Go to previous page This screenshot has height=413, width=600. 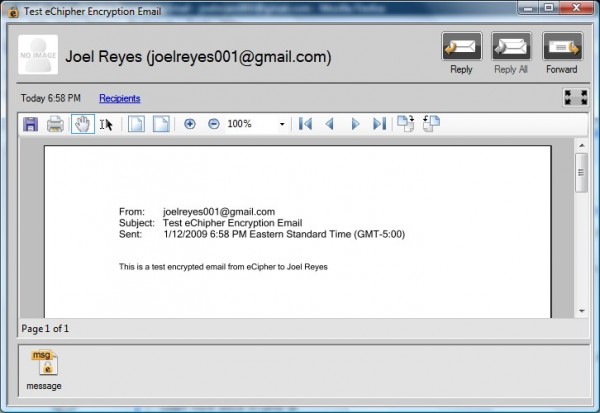330,124
